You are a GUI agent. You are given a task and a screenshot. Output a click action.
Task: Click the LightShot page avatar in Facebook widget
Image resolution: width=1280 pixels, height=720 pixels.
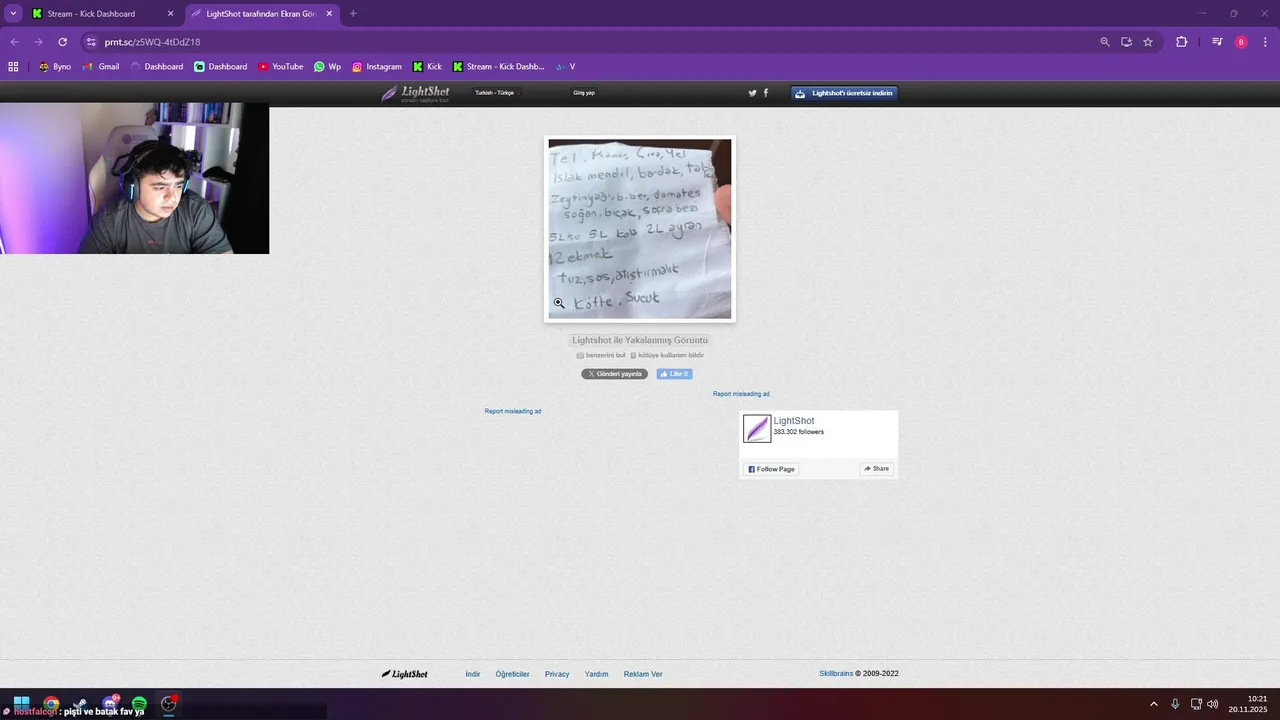(757, 429)
